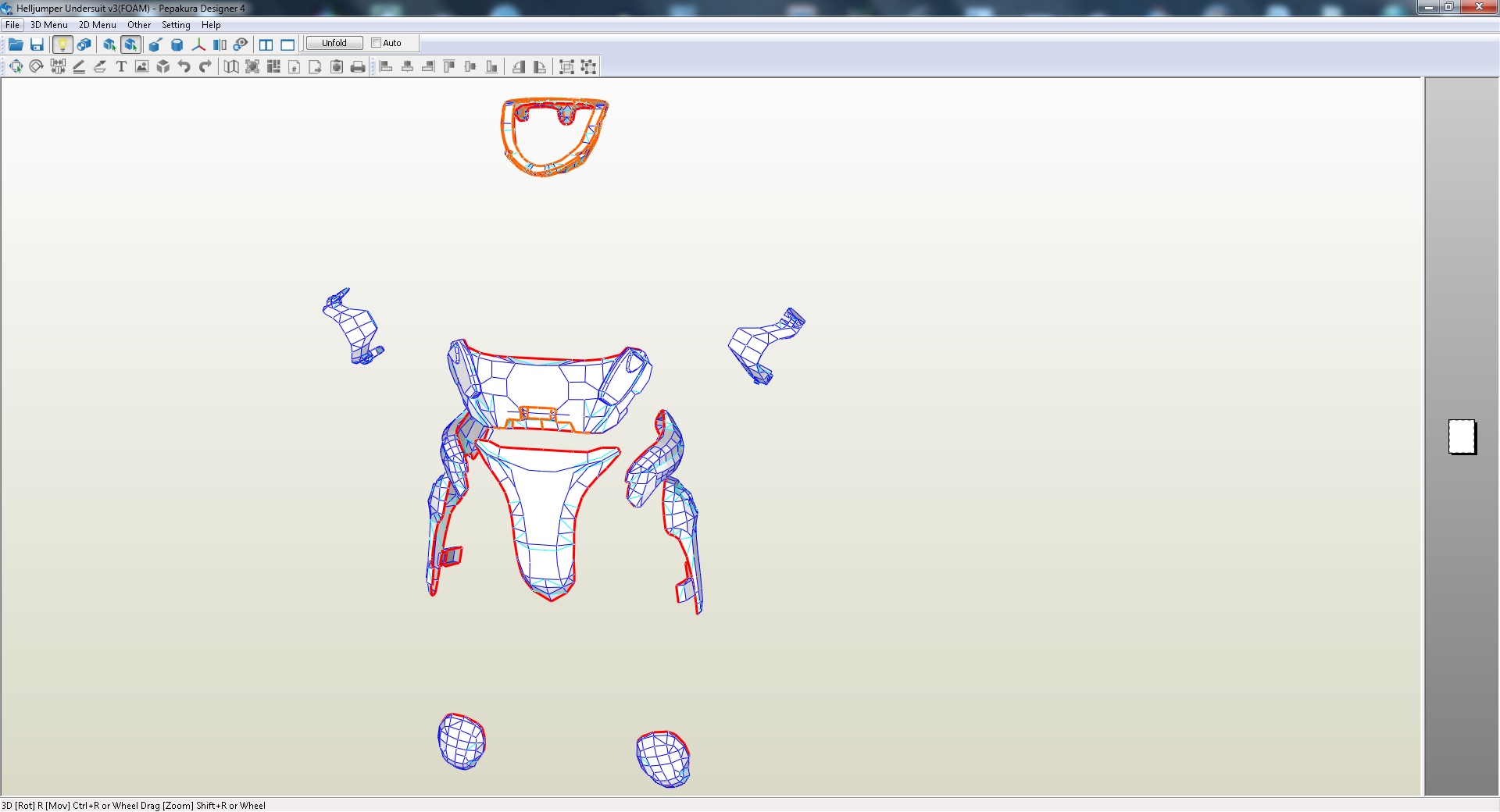Screen dimensions: 1500x812
Task: Align selected parts right
Action: pyautogui.click(x=428, y=66)
